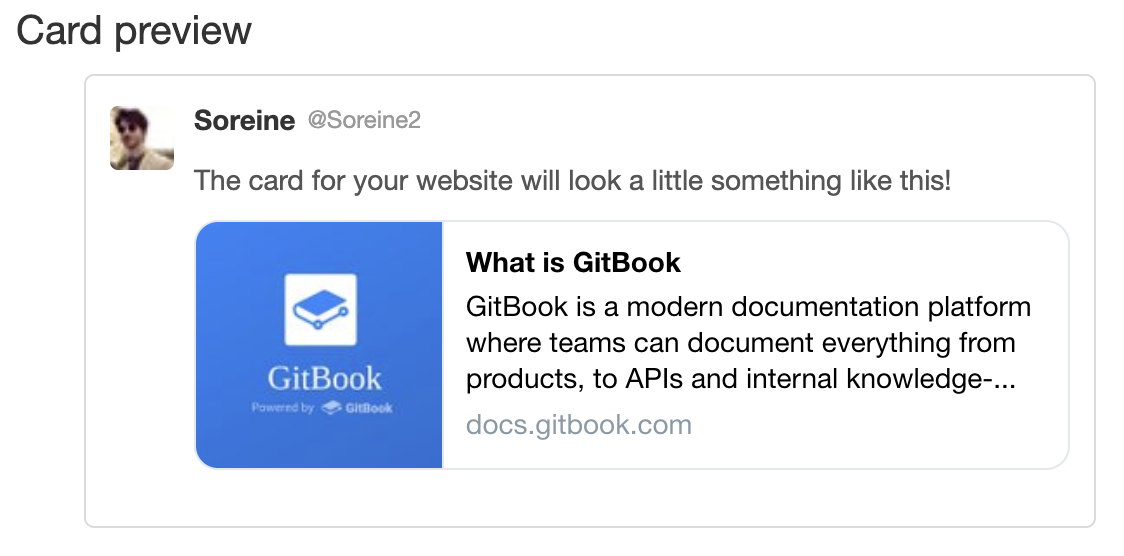This screenshot has height=556, width=1124.
Task: Open the Soreine display name link
Action: [x=244, y=120]
